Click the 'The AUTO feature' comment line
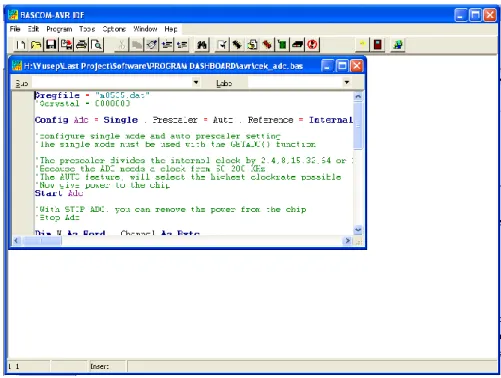The width and height of the screenshot is (501, 378). pos(188,177)
